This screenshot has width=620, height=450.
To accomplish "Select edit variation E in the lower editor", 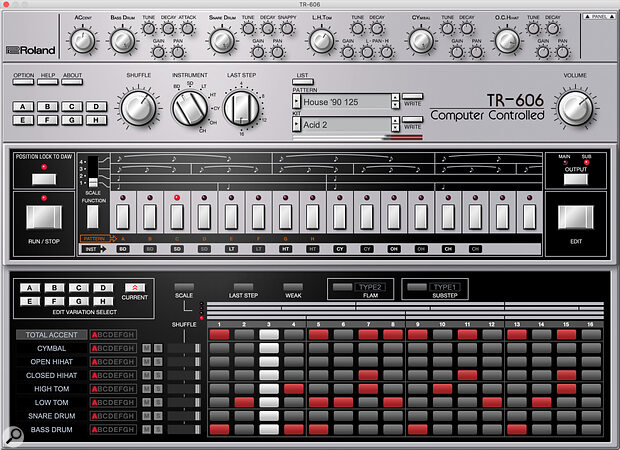I will coord(30,301).
